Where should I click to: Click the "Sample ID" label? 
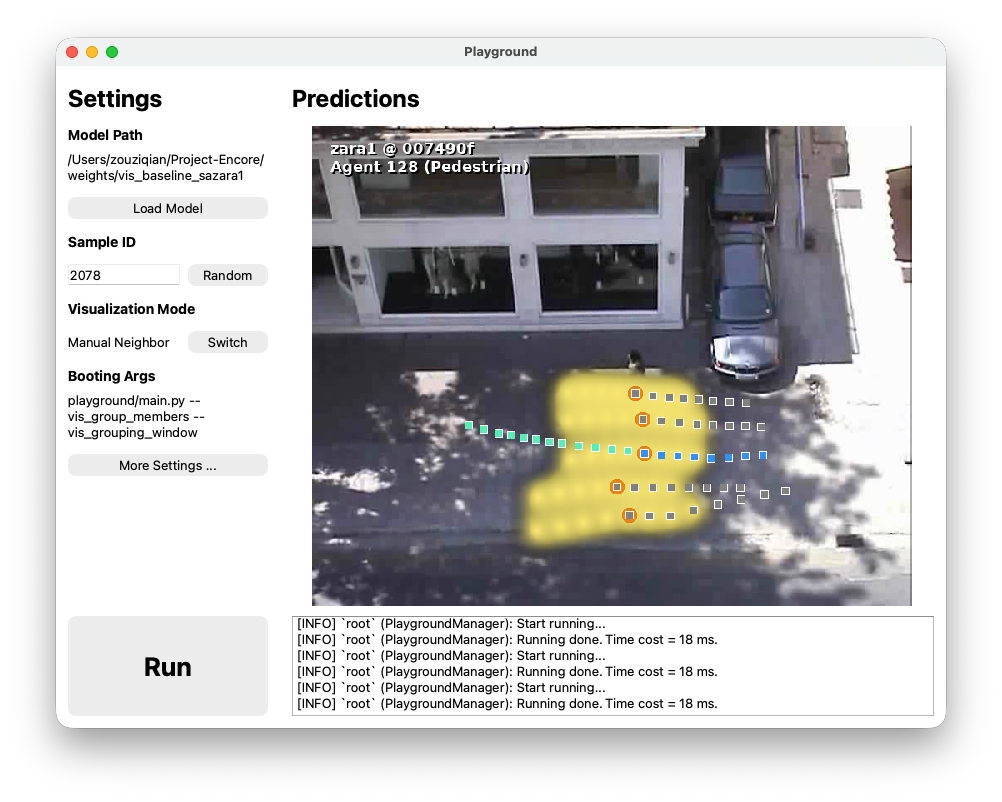(x=102, y=242)
